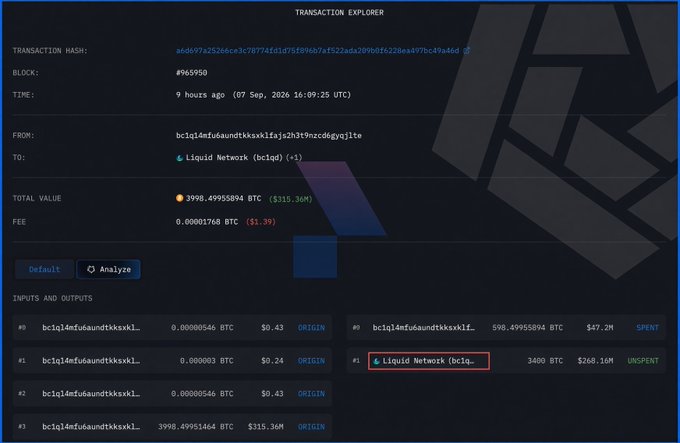
Task: Switch to the Analyze tab
Action: point(108,269)
